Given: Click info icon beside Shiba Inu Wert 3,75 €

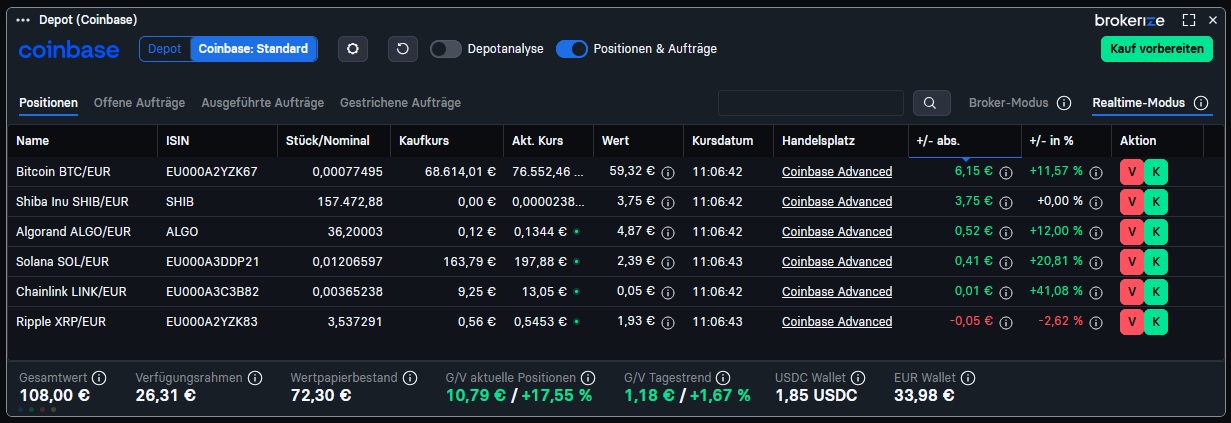Looking at the screenshot, I should 668,202.
